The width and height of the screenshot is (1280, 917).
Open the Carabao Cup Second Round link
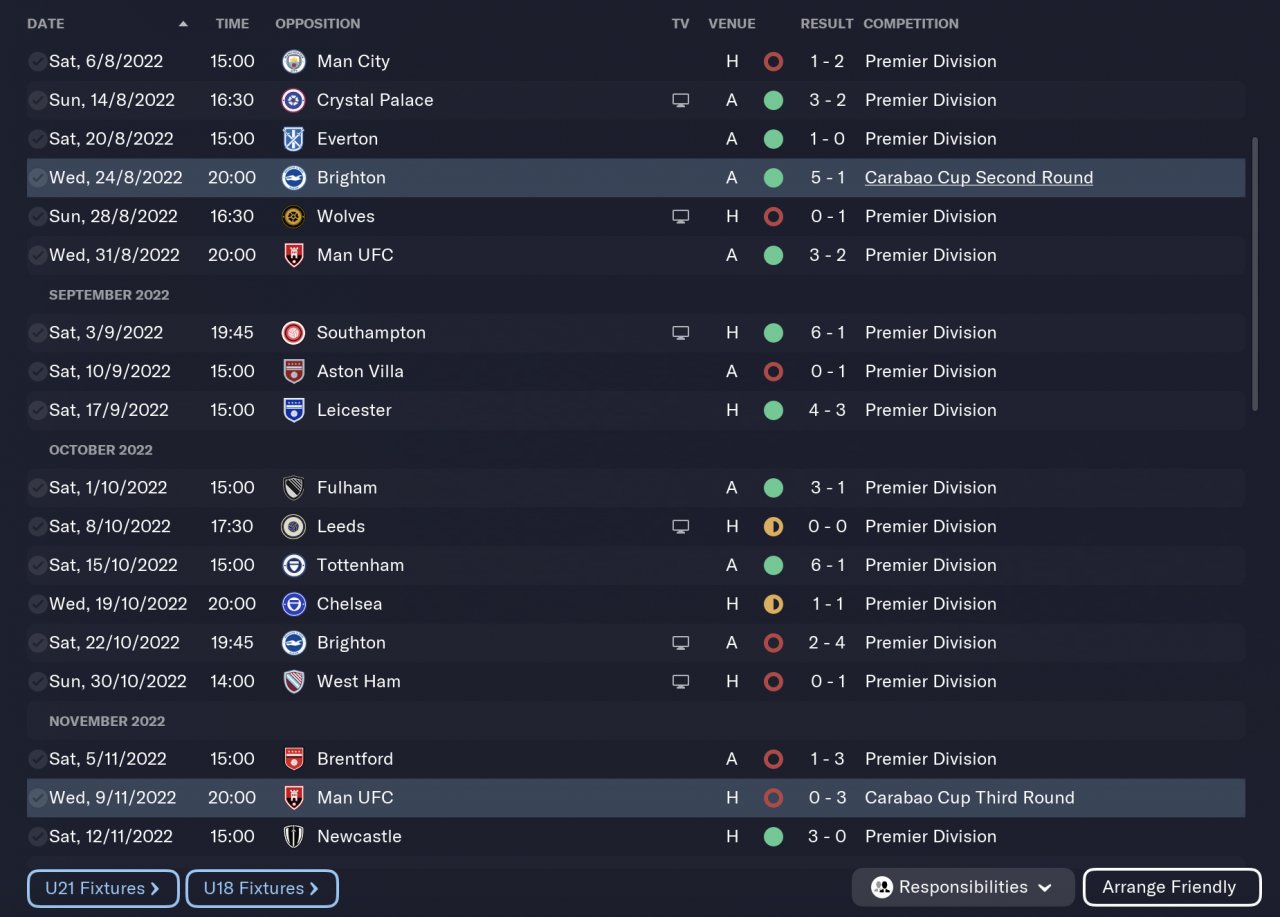coord(978,178)
